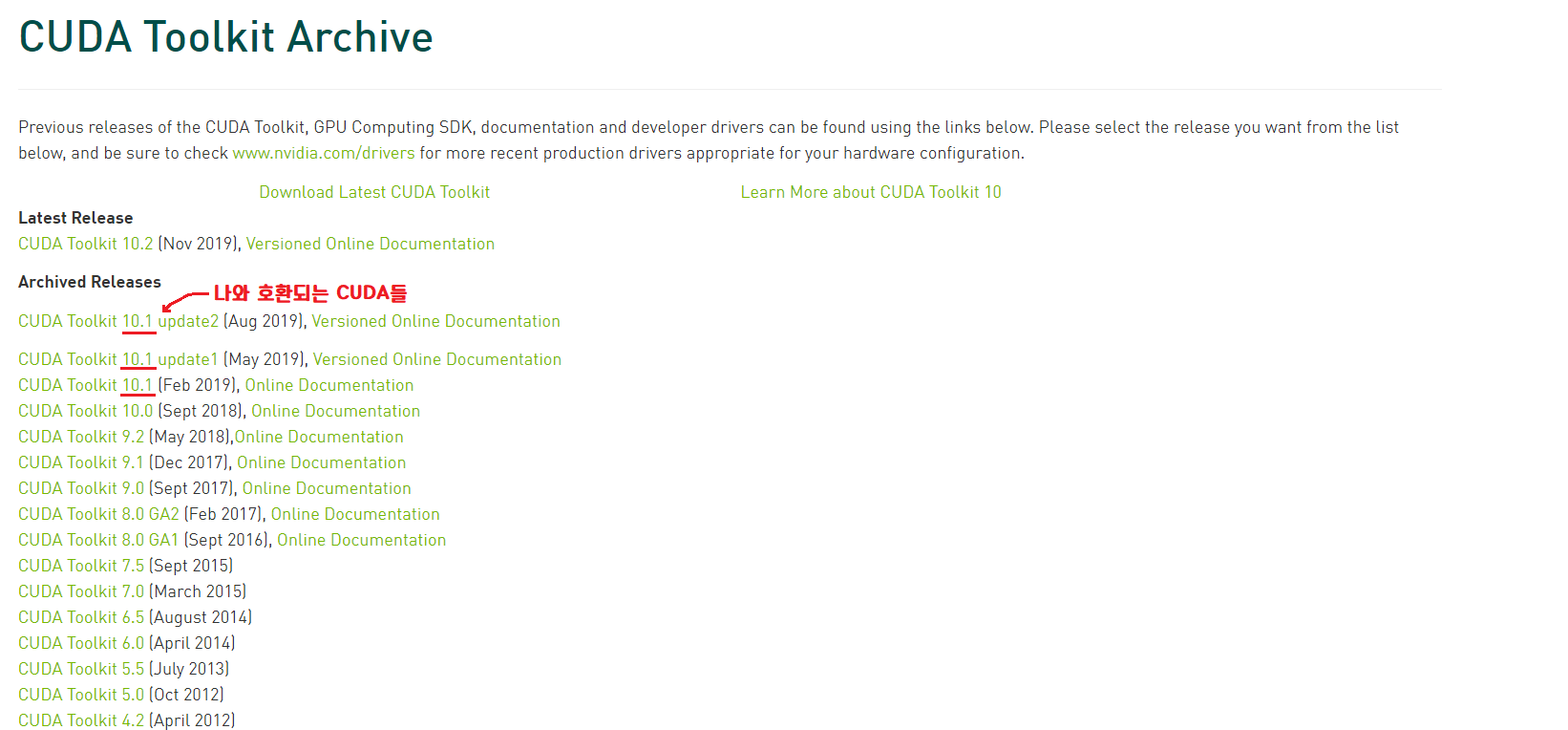Image resolution: width=1568 pixels, height=730 pixels.
Task: Click the (July 2013) date text
Action: [x=189, y=669]
